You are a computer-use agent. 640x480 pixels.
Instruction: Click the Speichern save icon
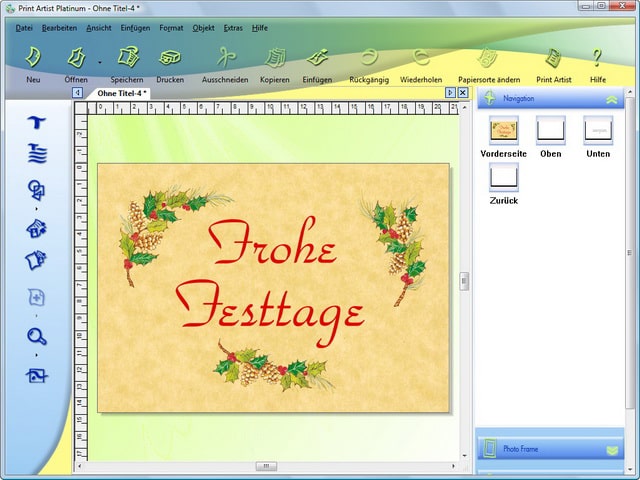126,57
